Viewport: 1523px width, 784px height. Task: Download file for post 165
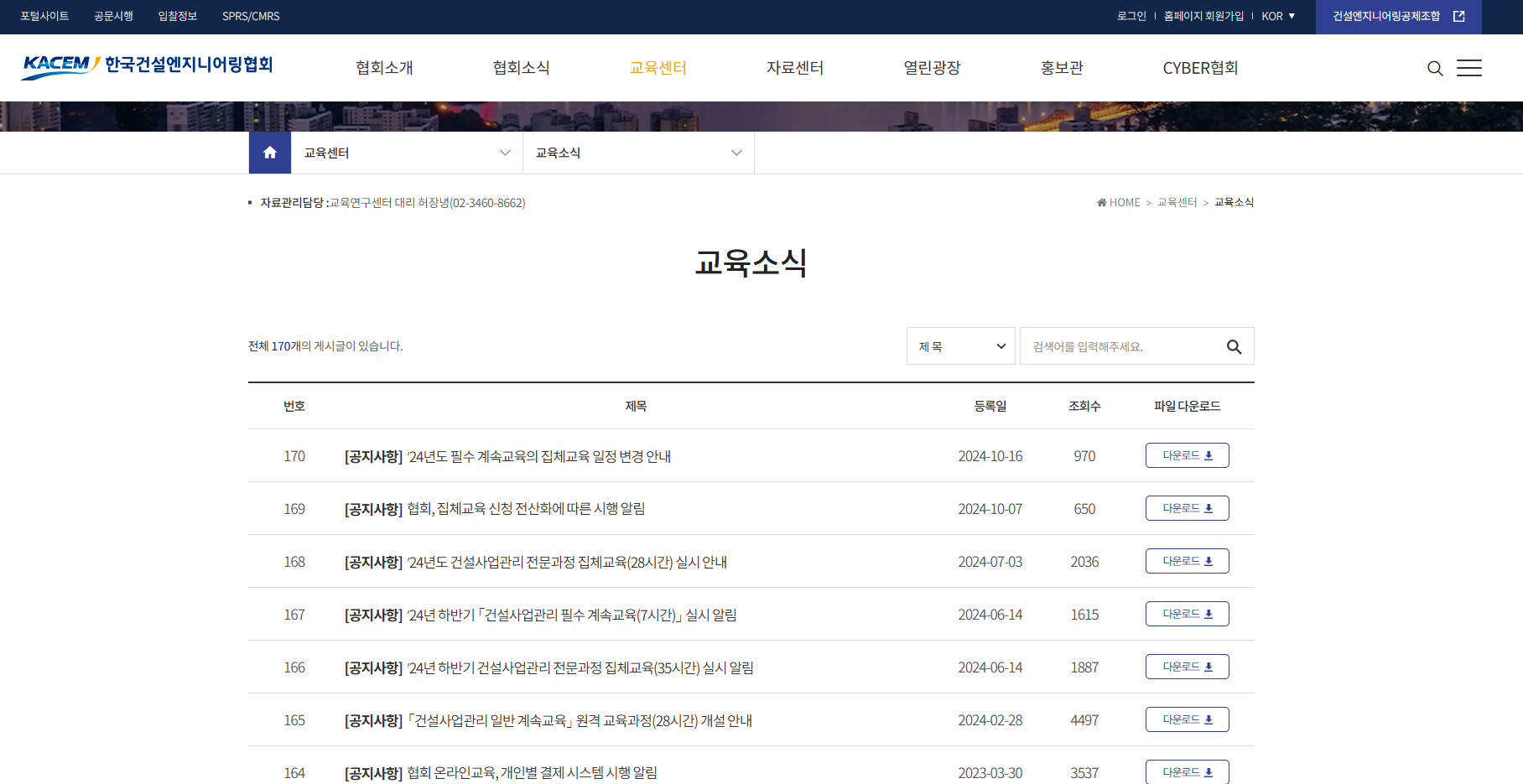click(x=1188, y=719)
